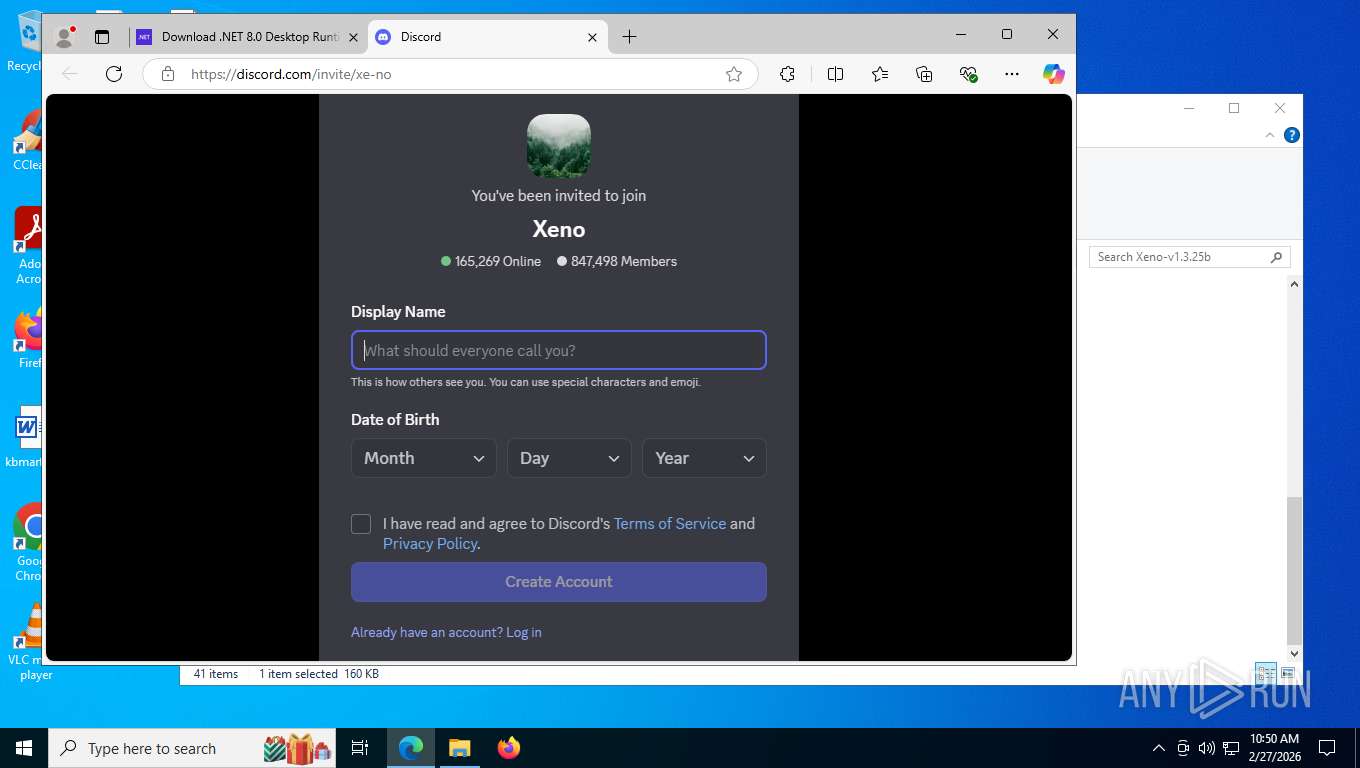Click the Explorer vertical scrollbar thumb
The height and width of the screenshot is (768, 1360).
click(x=1294, y=570)
